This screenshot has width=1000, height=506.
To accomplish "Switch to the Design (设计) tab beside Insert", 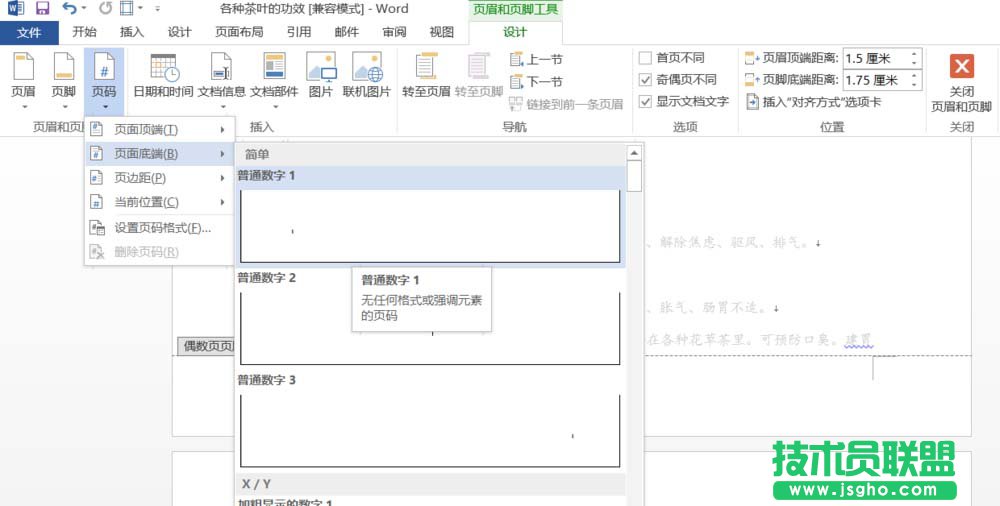I will coord(180,32).
